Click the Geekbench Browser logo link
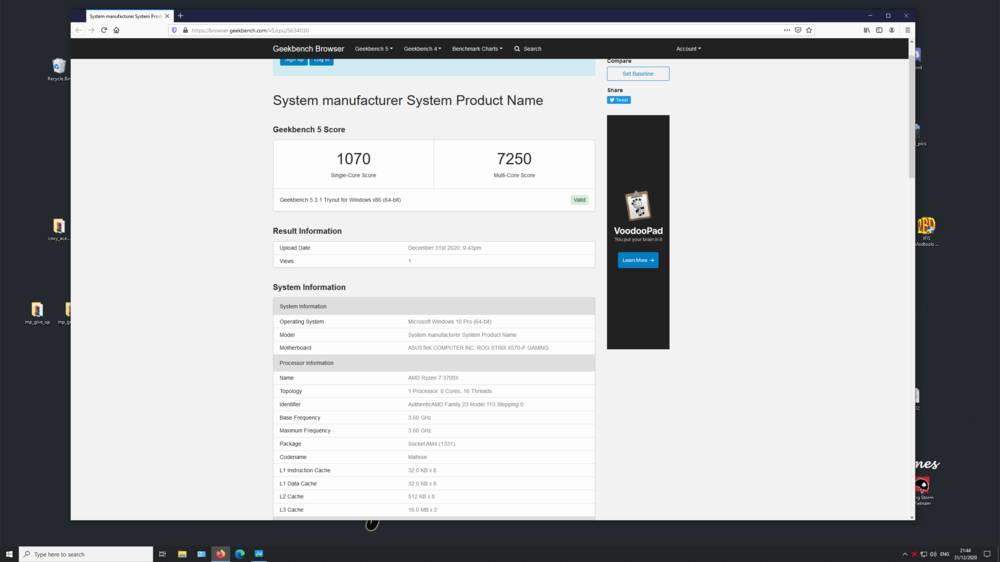Image resolution: width=1000 pixels, height=562 pixels. coord(308,49)
